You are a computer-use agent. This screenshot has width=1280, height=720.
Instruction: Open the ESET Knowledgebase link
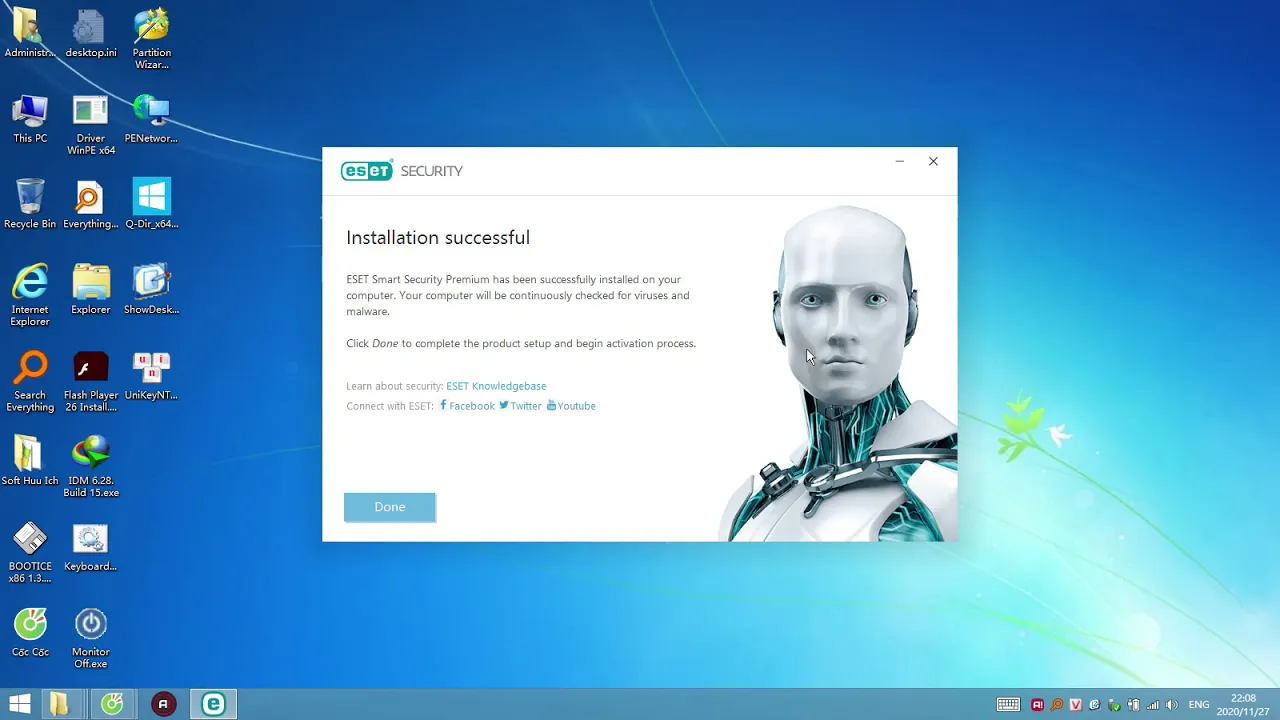[x=496, y=386]
